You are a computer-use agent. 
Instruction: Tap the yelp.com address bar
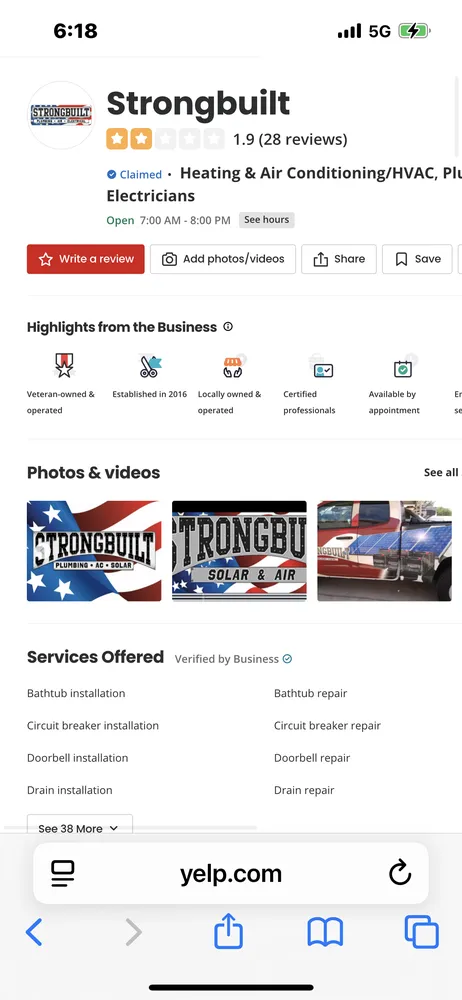point(230,873)
